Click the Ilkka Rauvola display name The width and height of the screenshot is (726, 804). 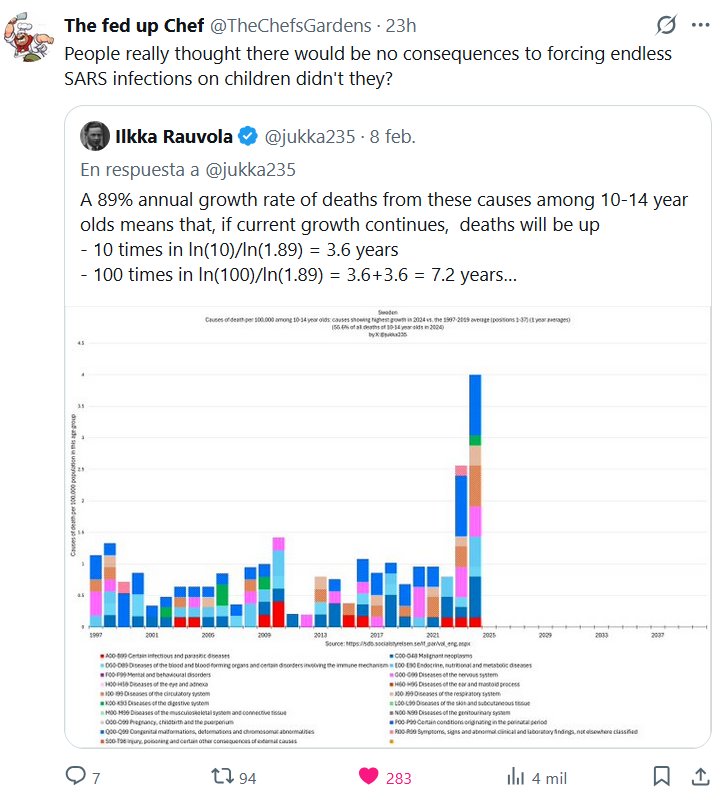click(x=176, y=136)
